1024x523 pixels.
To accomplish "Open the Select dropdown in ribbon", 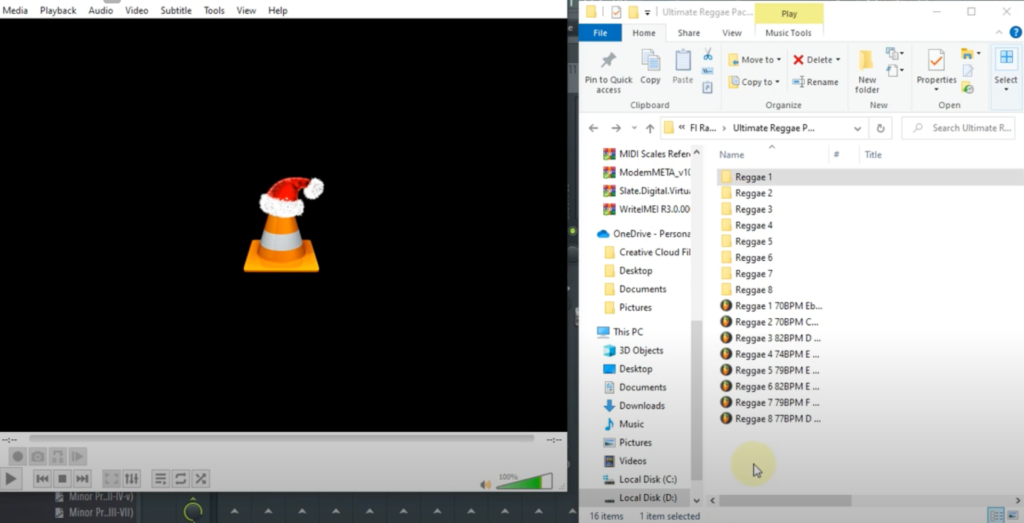I will [1006, 71].
